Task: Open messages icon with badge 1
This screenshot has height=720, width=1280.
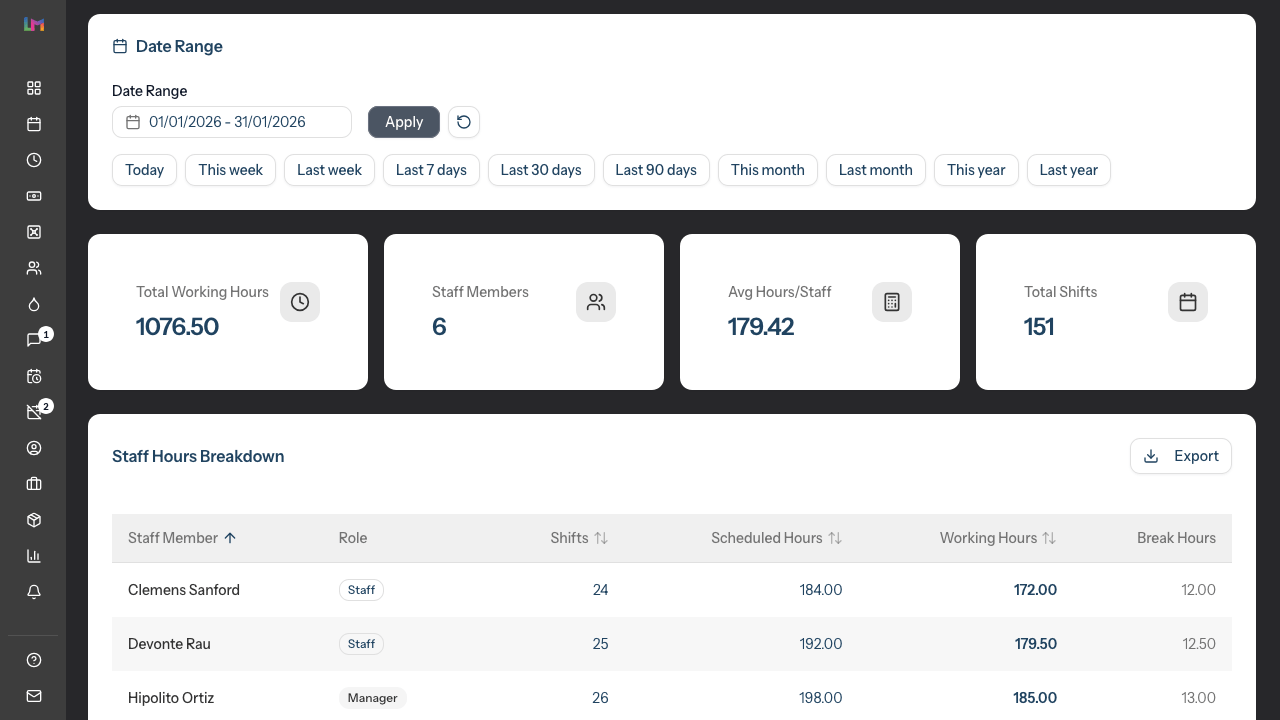Action: click(34, 340)
